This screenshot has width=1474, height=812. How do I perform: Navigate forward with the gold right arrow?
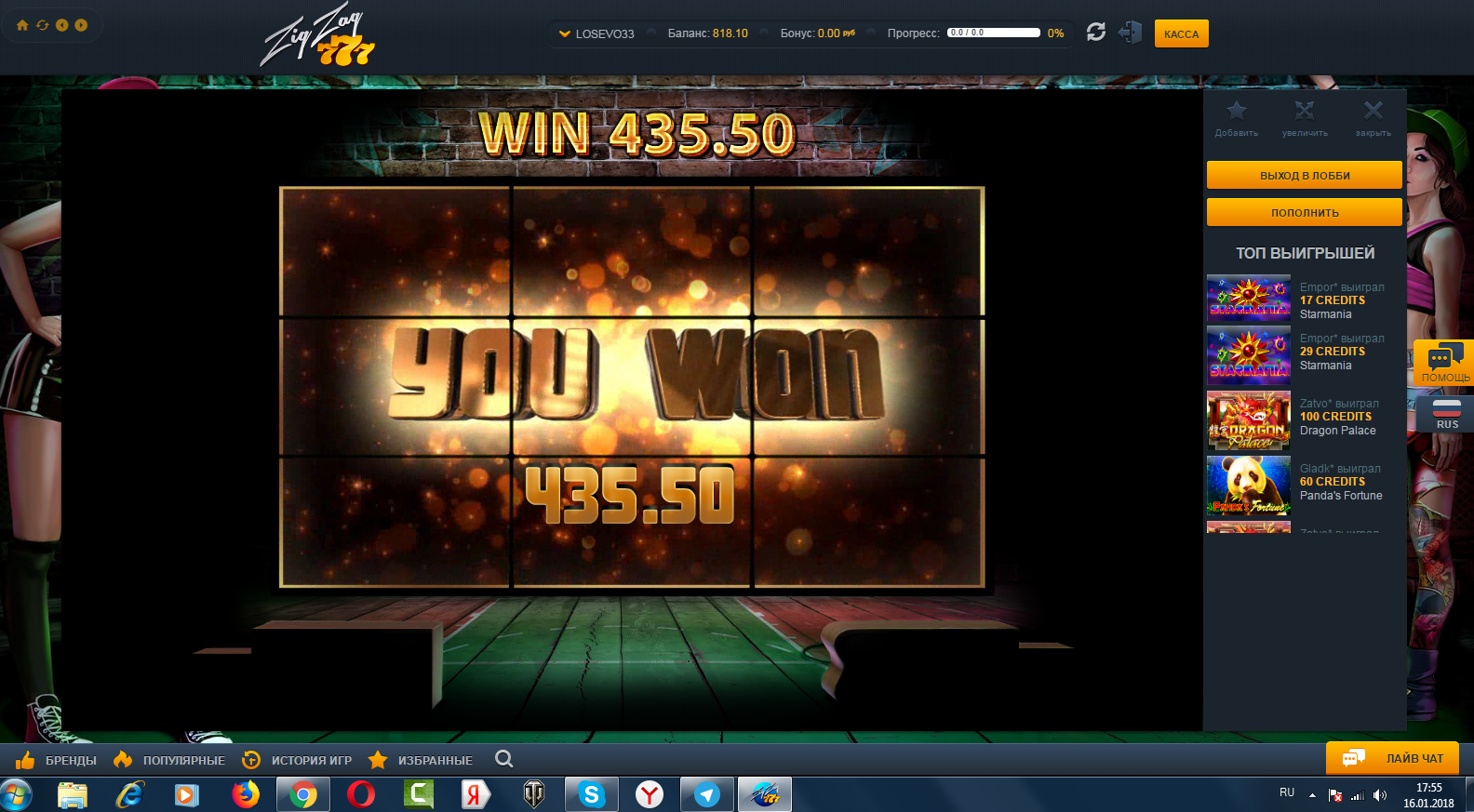pos(81,25)
